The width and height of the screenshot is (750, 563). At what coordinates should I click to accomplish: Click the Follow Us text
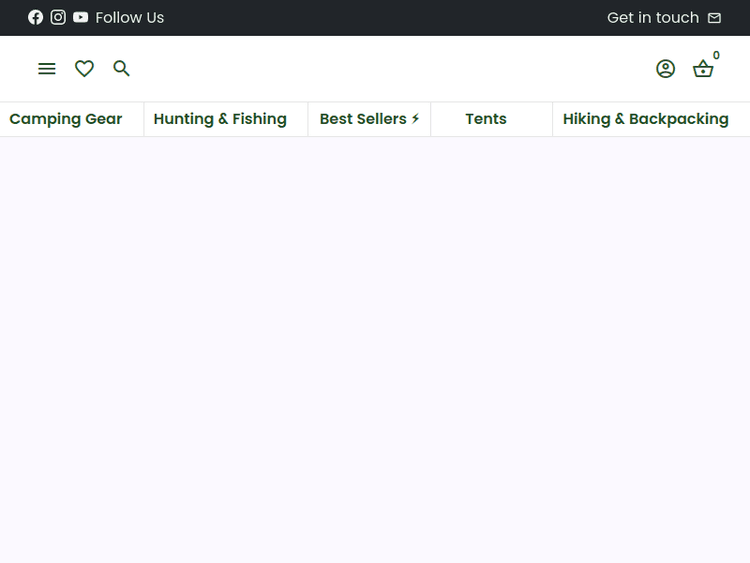130,18
